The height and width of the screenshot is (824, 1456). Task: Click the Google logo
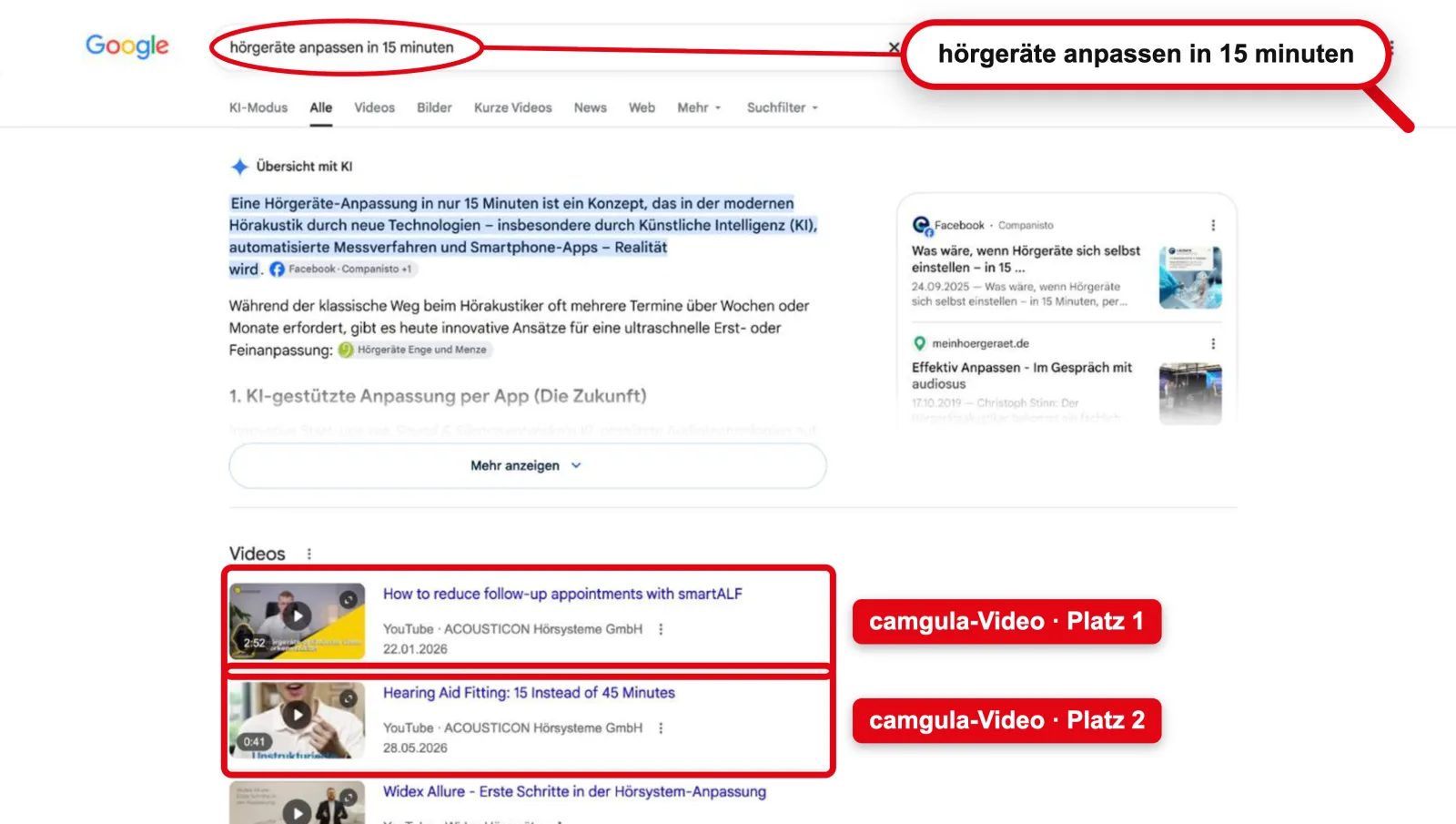tap(126, 46)
